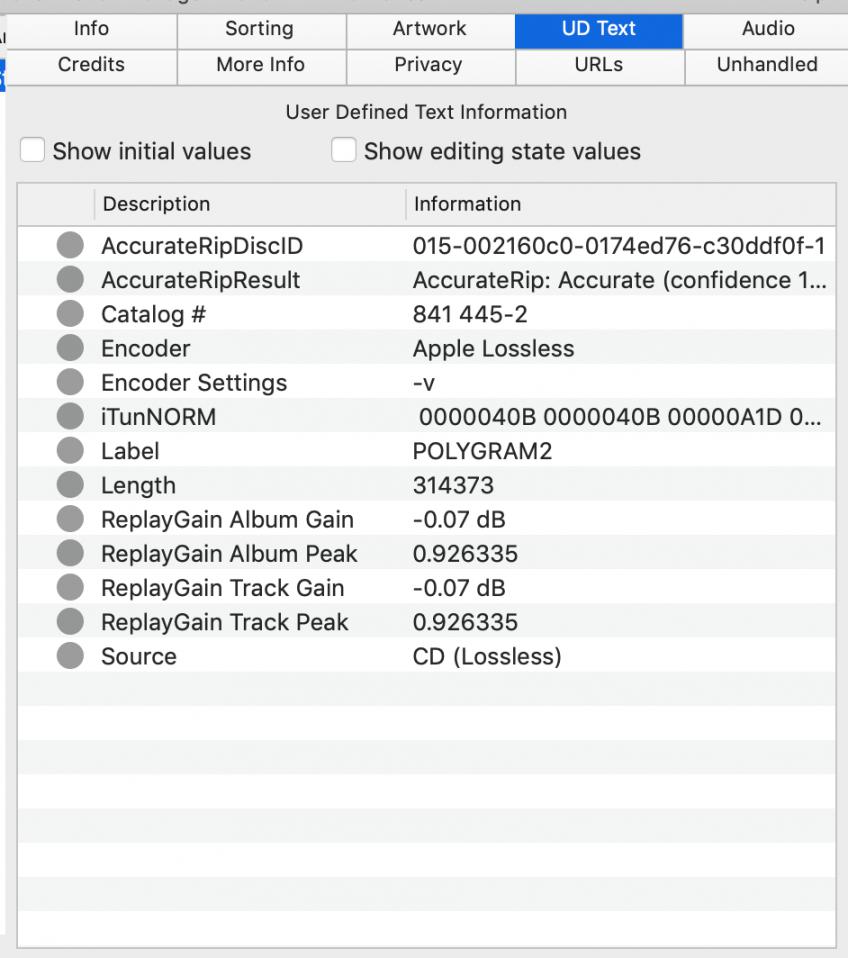
Task: Click the gray dot next to Catalog #
Action: point(69,315)
